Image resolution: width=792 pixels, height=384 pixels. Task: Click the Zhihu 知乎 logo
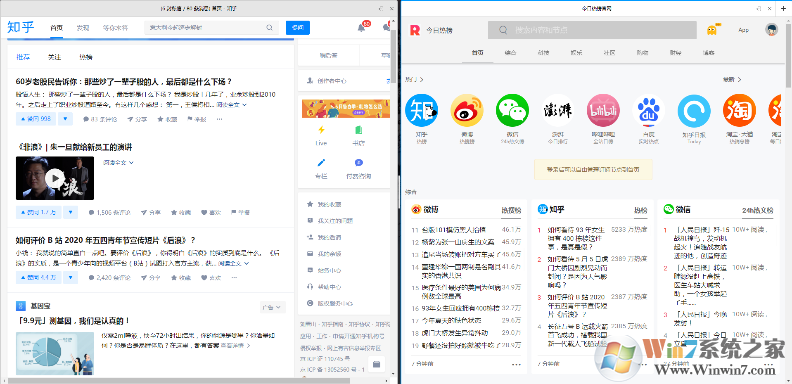(21, 27)
